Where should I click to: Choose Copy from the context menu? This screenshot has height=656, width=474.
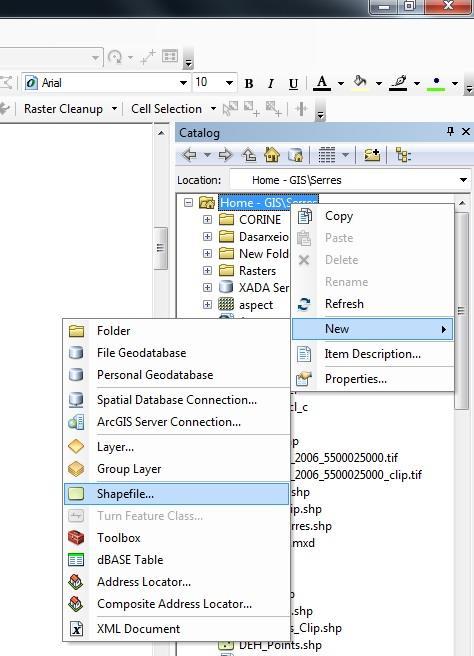[372, 216]
